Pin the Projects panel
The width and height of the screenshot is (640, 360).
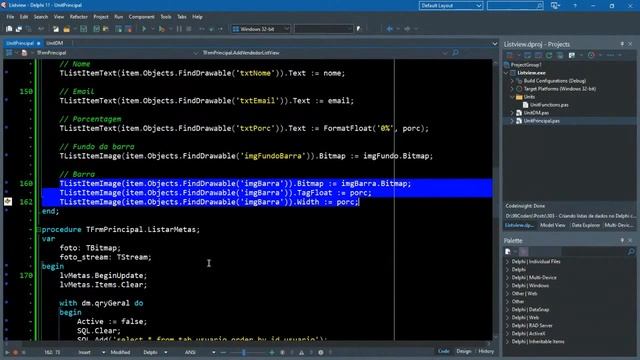pyautogui.click(x=622, y=44)
